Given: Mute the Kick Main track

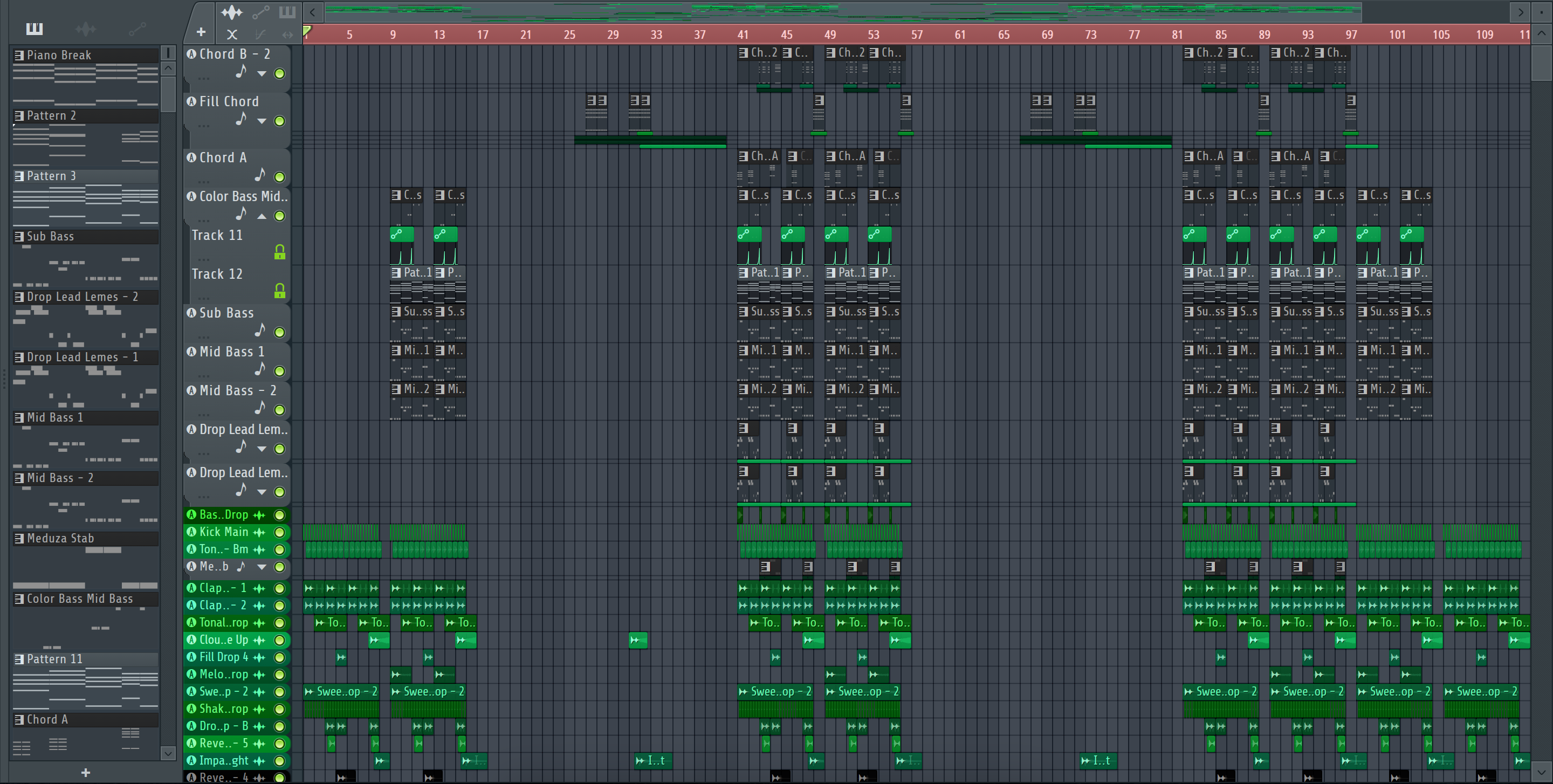Looking at the screenshot, I should click(280, 532).
